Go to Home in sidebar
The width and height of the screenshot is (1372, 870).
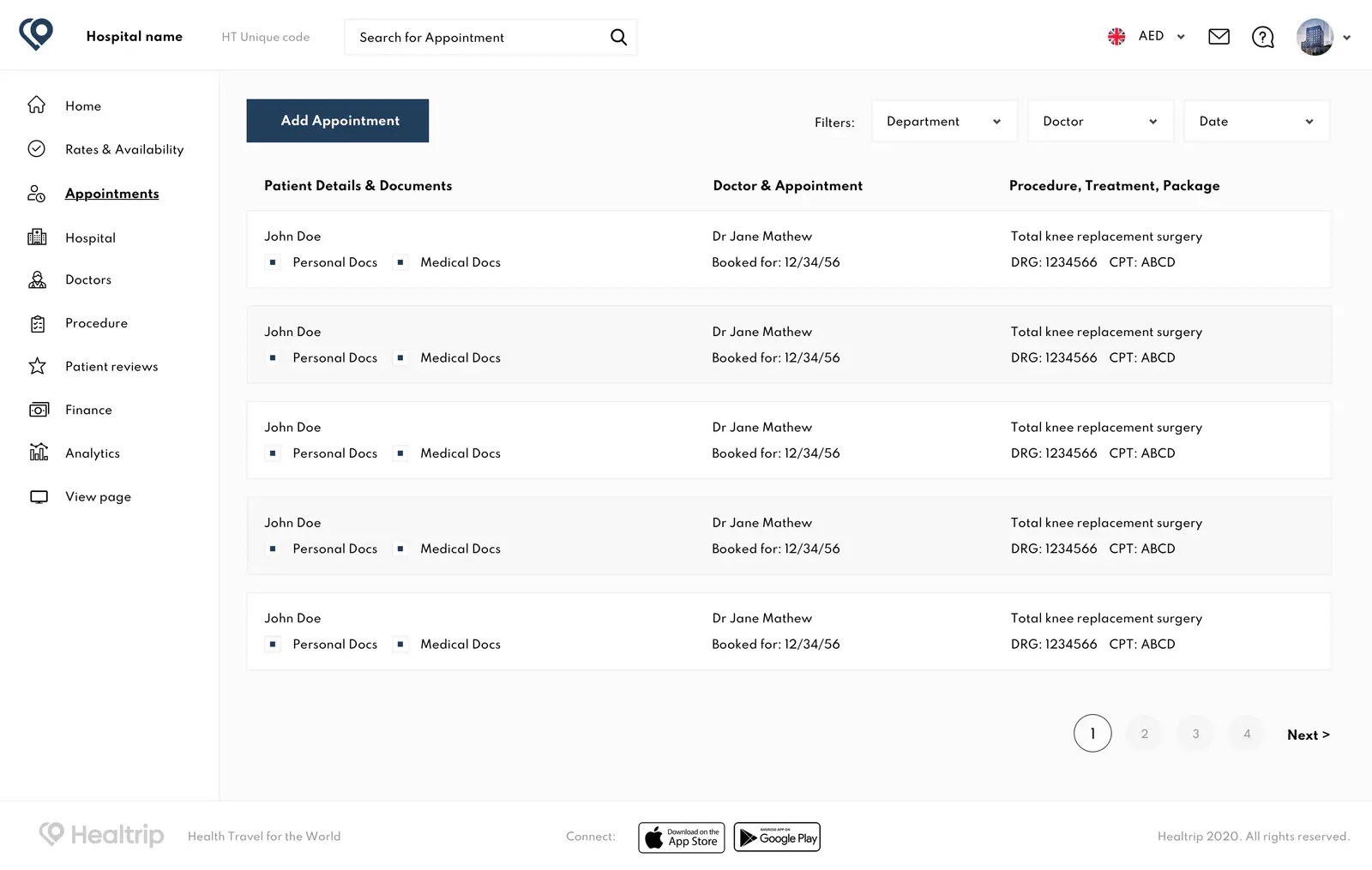coord(83,105)
